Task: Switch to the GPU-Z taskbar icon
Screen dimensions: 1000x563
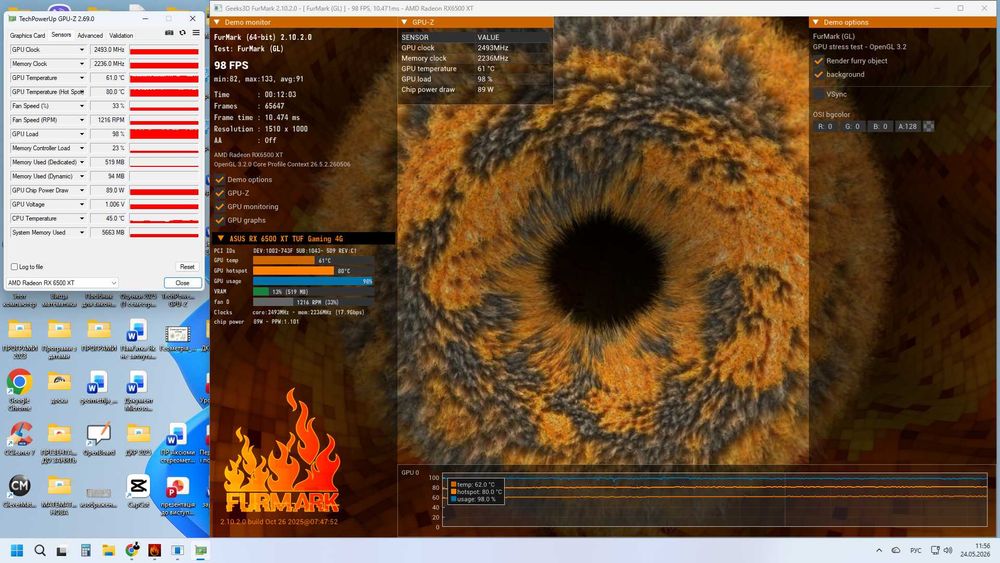Action: pyautogui.click(x=201, y=550)
